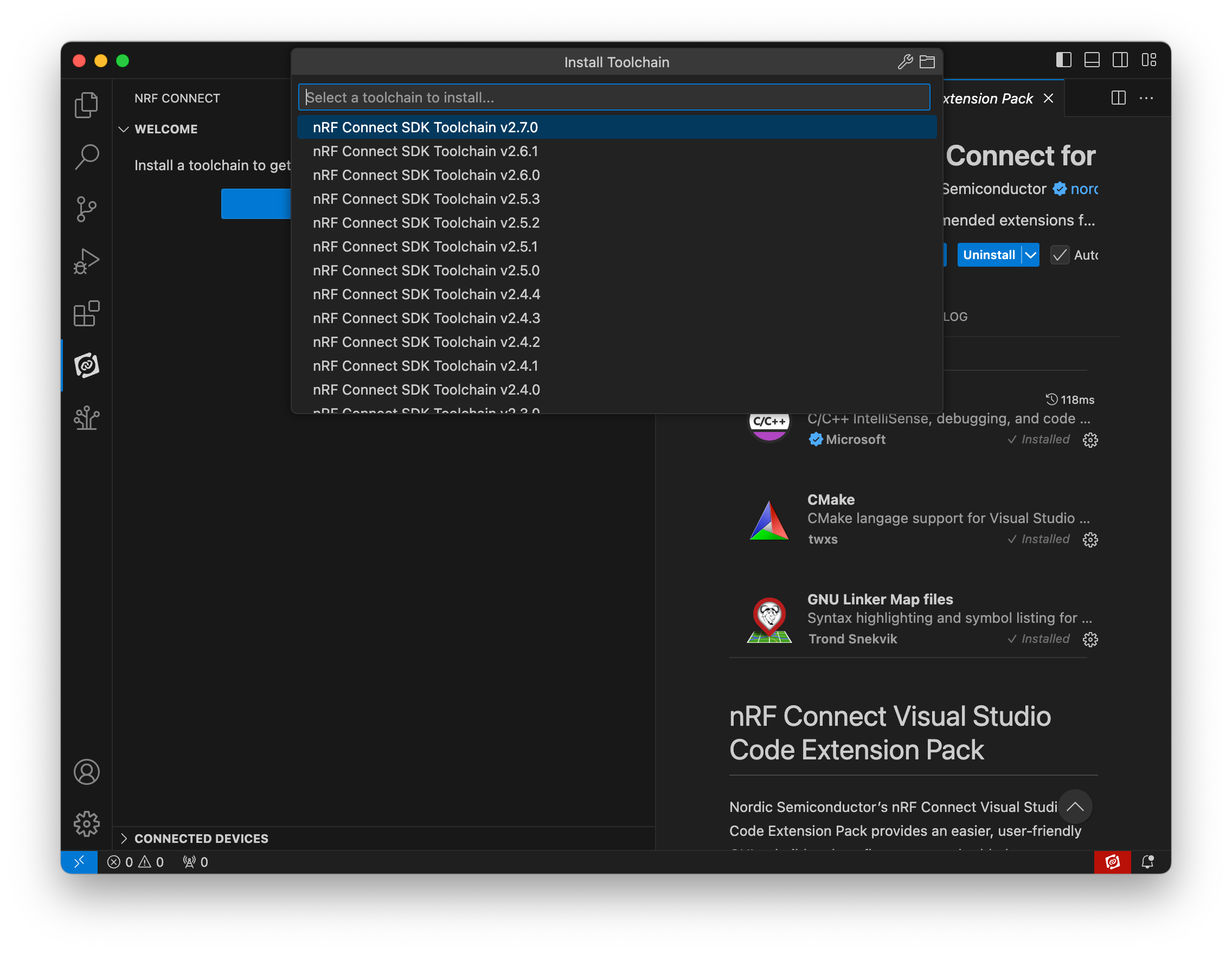Click the GNU Linker Map files logo
The width and height of the screenshot is (1232, 954).
(769, 620)
